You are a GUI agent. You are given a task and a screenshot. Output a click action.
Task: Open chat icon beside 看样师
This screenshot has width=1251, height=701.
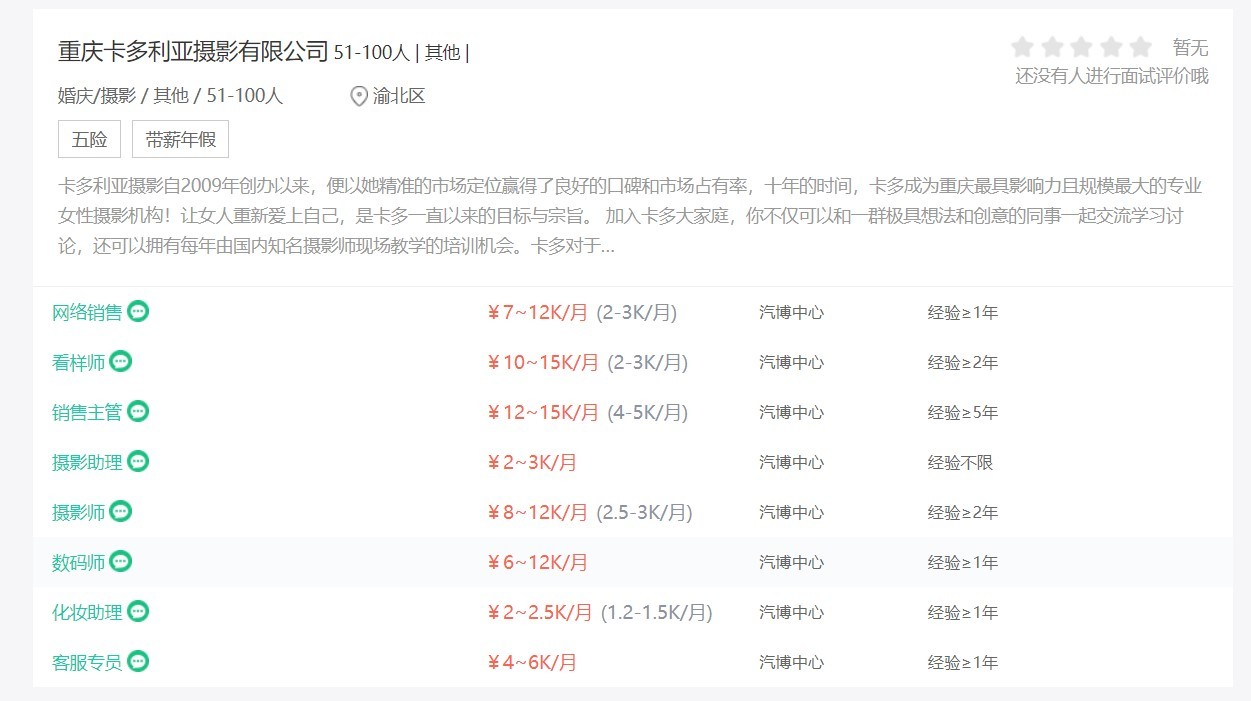pyautogui.click(x=121, y=361)
